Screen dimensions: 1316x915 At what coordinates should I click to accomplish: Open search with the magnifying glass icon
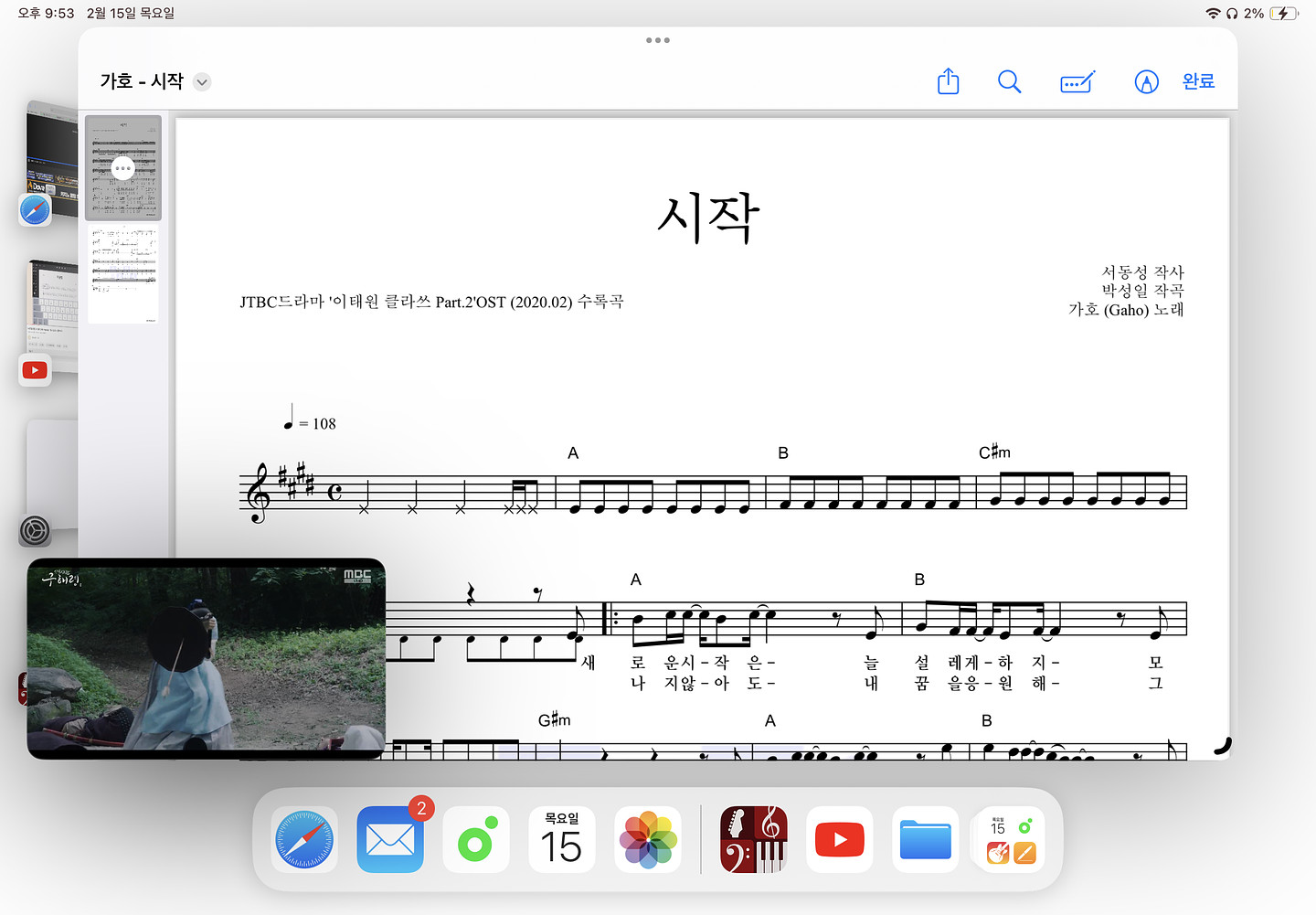pyautogui.click(x=1009, y=81)
